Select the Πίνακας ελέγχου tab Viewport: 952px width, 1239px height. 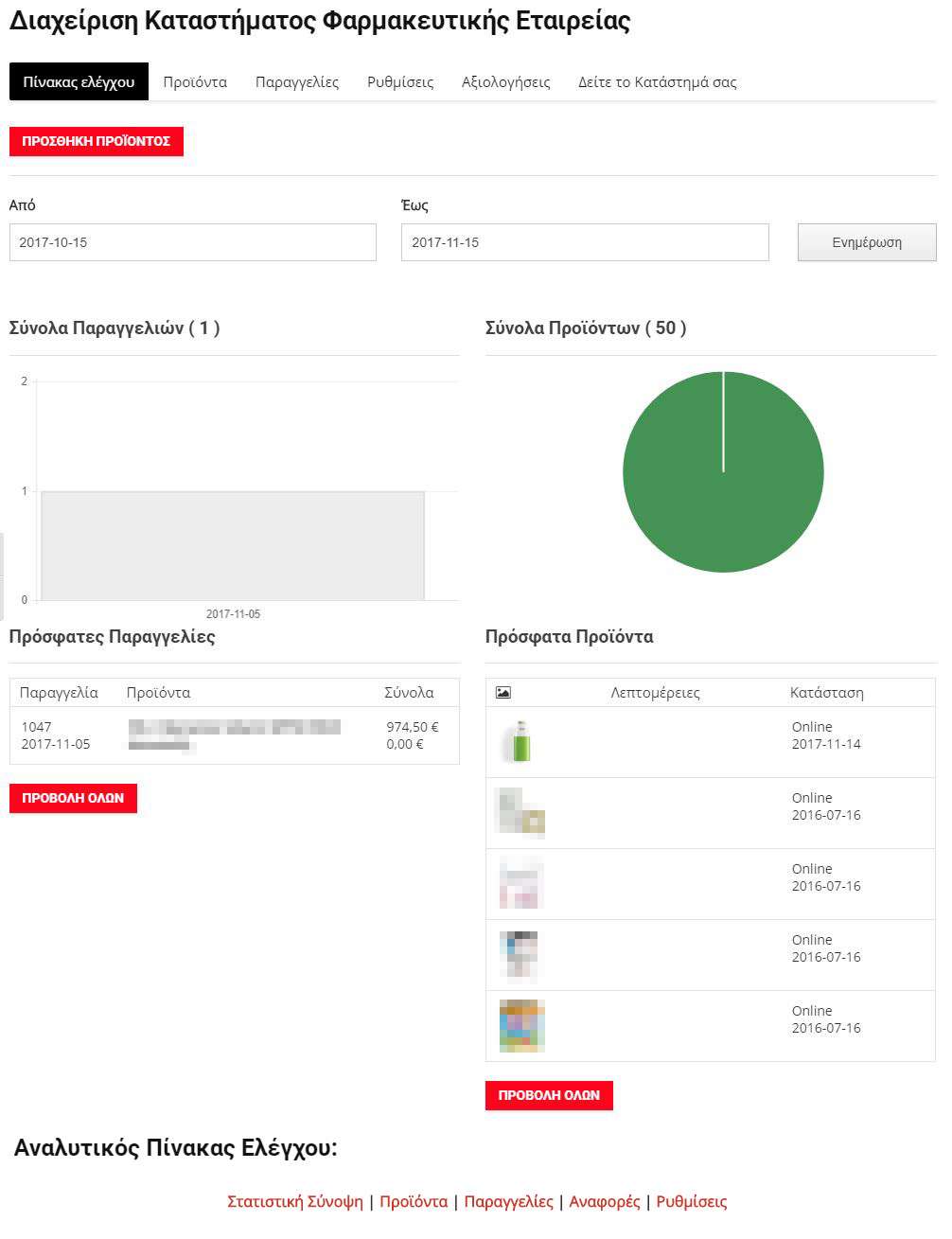[x=79, y=82]
